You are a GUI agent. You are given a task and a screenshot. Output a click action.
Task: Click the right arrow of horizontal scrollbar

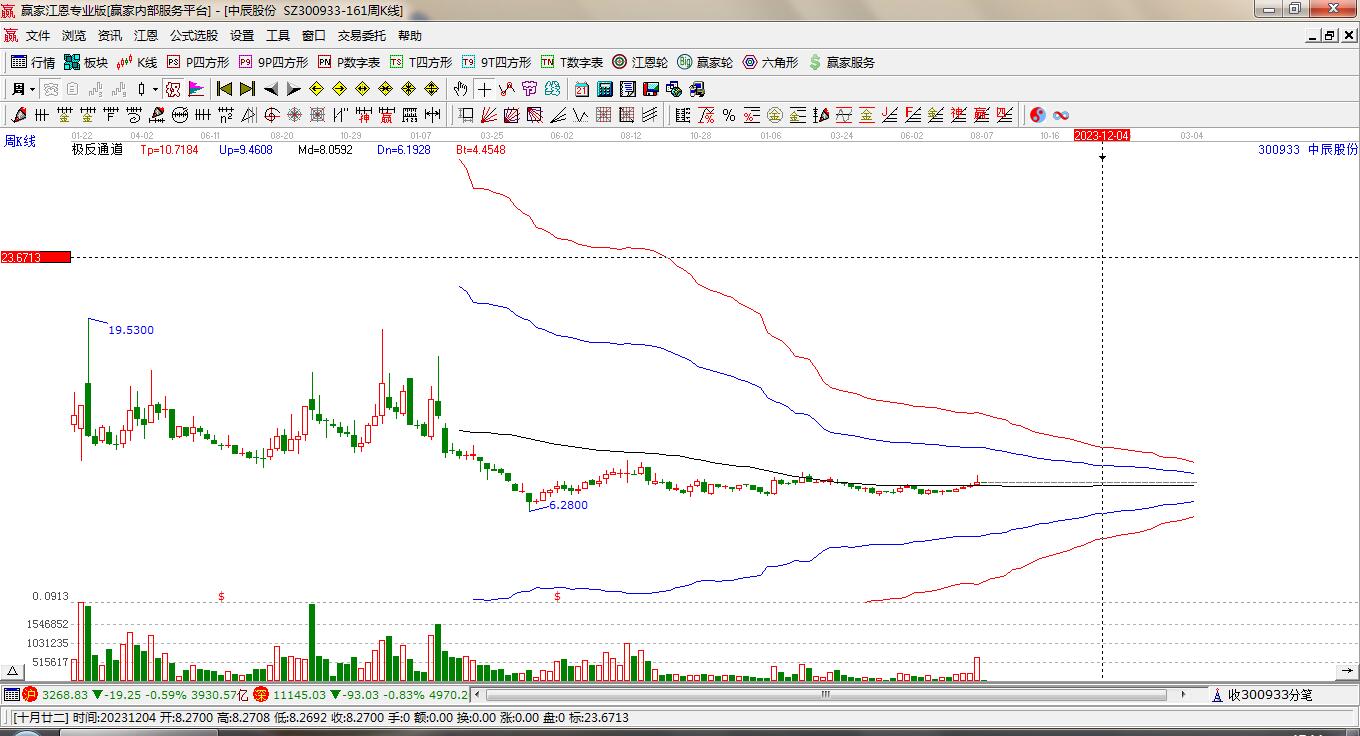tap(1184, 694)
